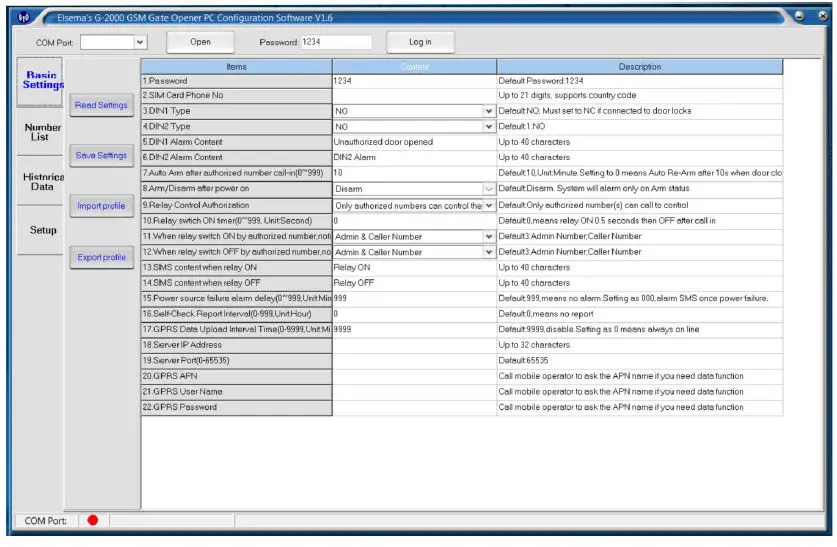Click the Log in button
The height and width of the screenshot is (547, 837).
[x=420, y=42]
